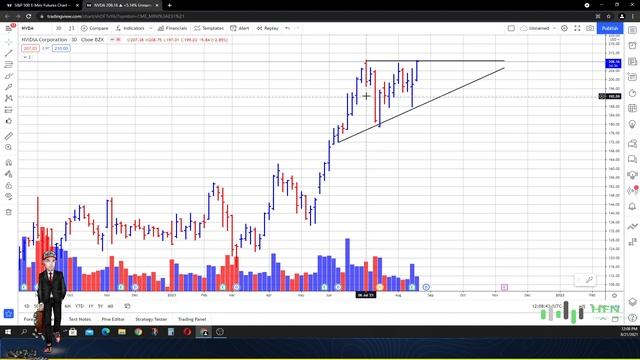
Task: Open the TradingView main menu hamburger icon
Action: coord(9,28)
